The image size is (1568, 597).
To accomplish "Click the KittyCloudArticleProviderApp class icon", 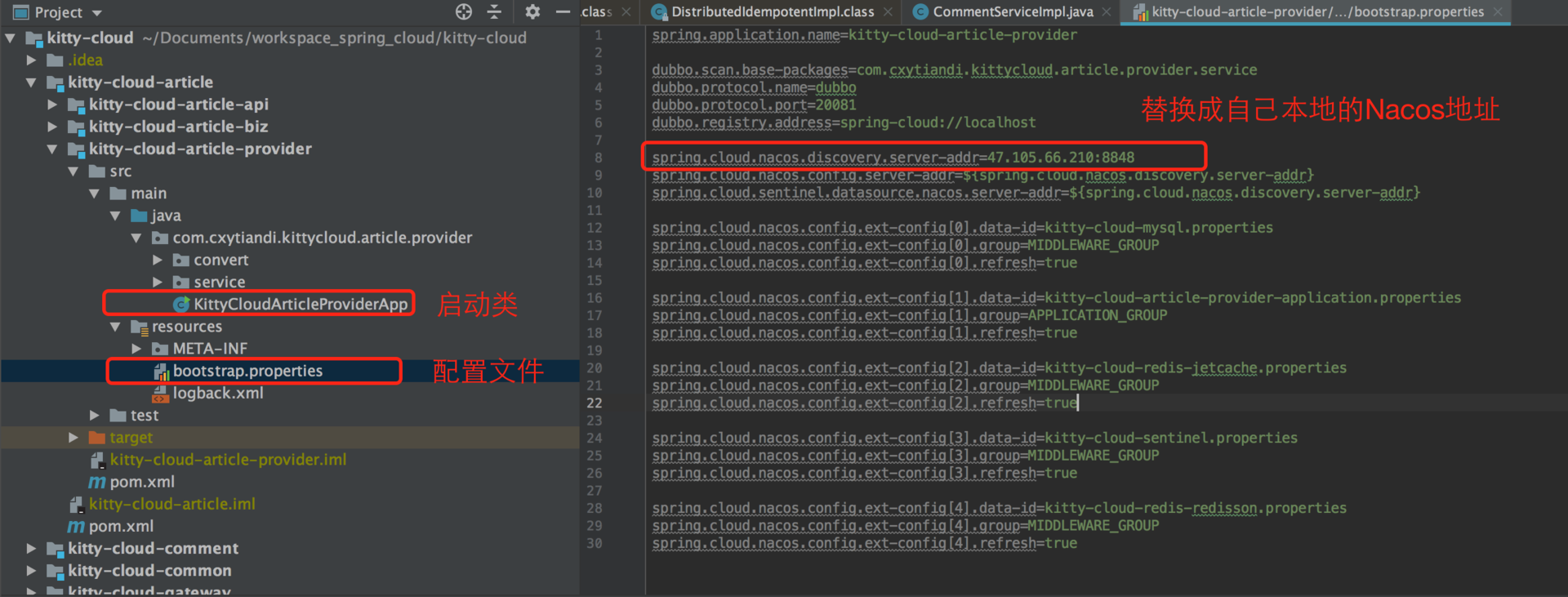I will [181, 304].
